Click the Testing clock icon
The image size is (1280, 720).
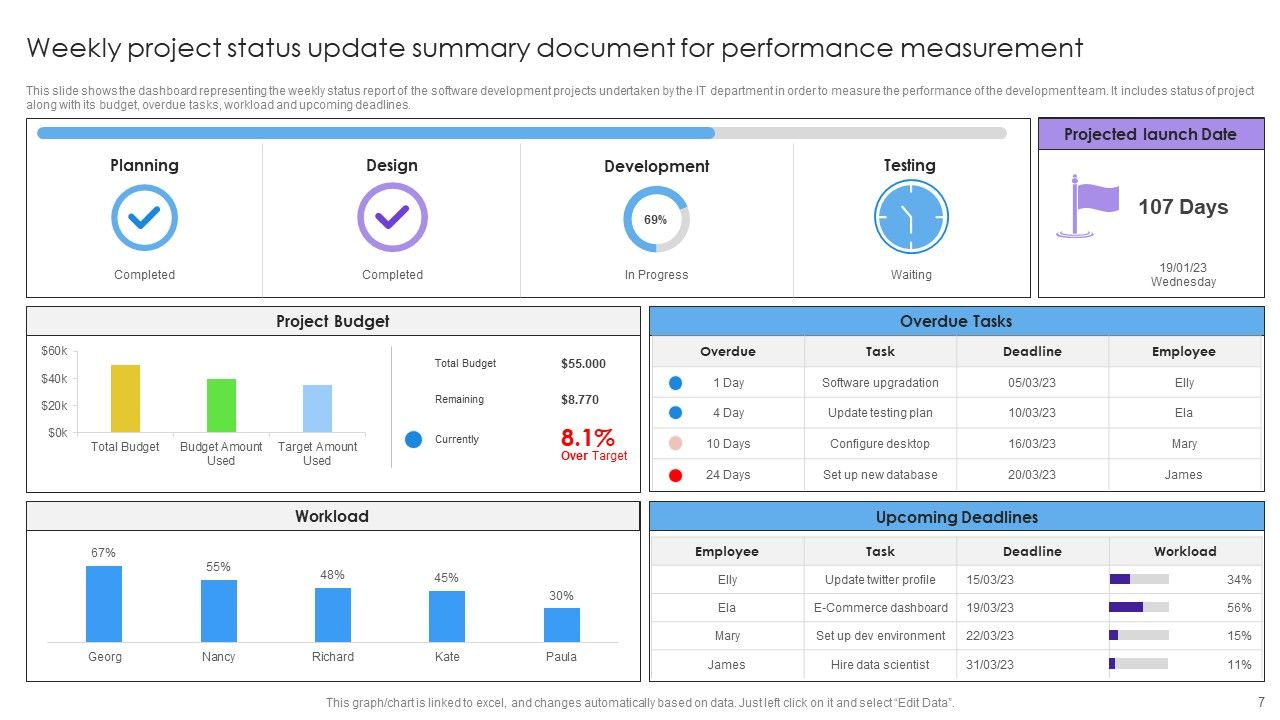(910, 217)
